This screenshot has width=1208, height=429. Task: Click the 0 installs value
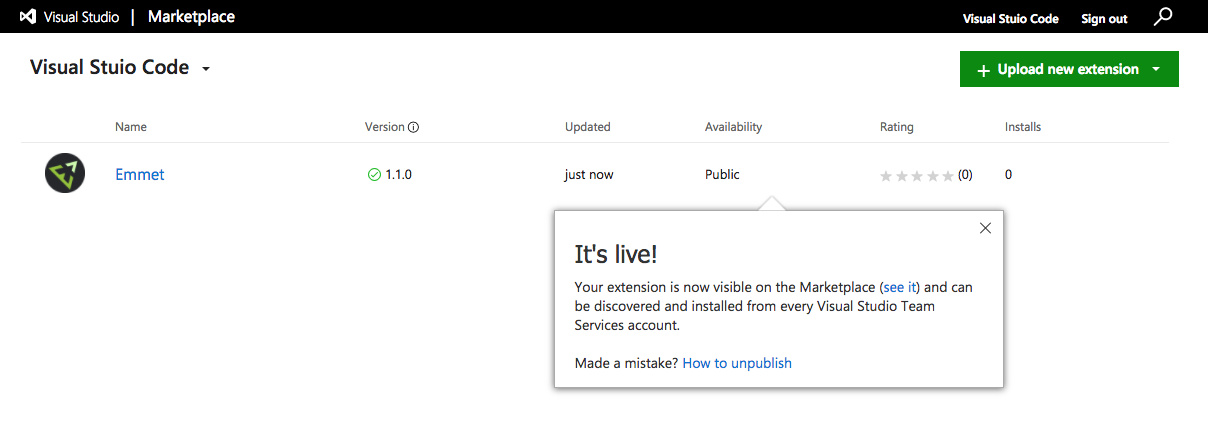[1009, 174]
